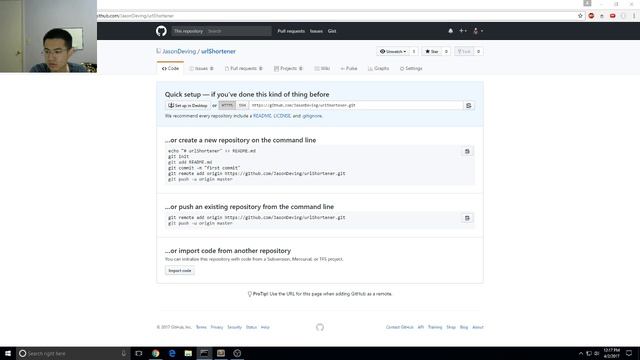Click the GitHub Octocat logo in header

(x=161, y=31)
